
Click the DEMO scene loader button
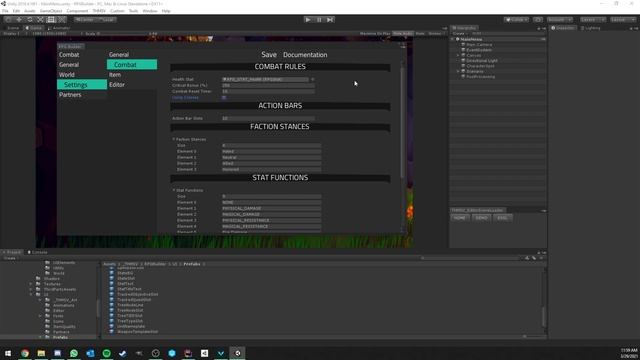(481, 218)
